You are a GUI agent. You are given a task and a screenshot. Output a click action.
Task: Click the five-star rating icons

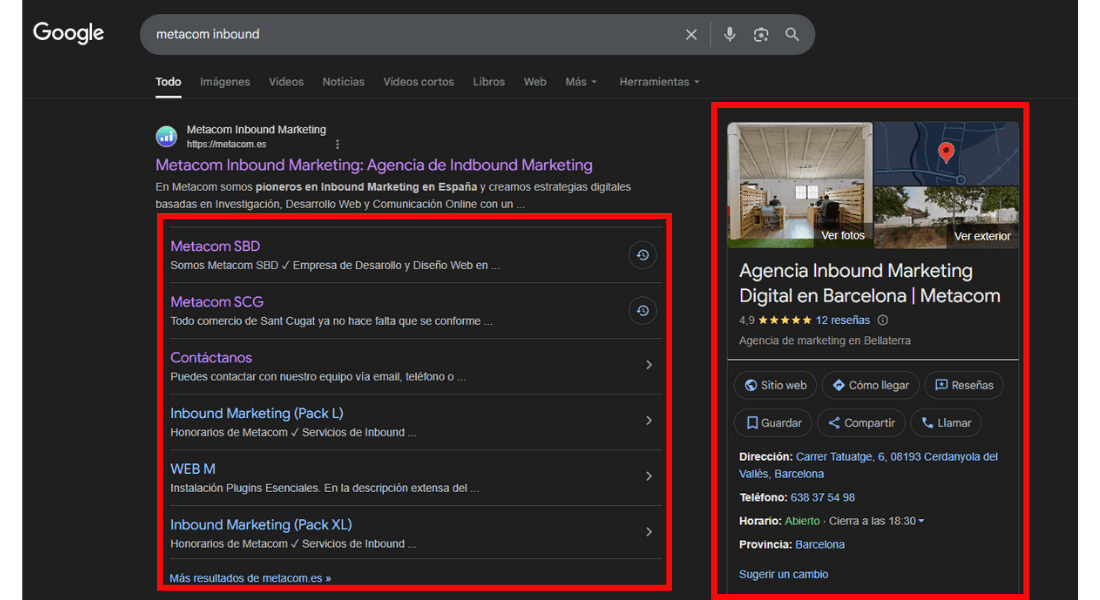pos(784,320)
